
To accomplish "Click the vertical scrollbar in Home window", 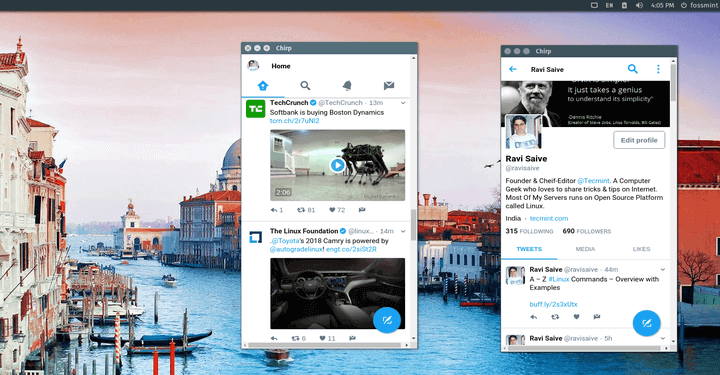I will tap(413, 224).
